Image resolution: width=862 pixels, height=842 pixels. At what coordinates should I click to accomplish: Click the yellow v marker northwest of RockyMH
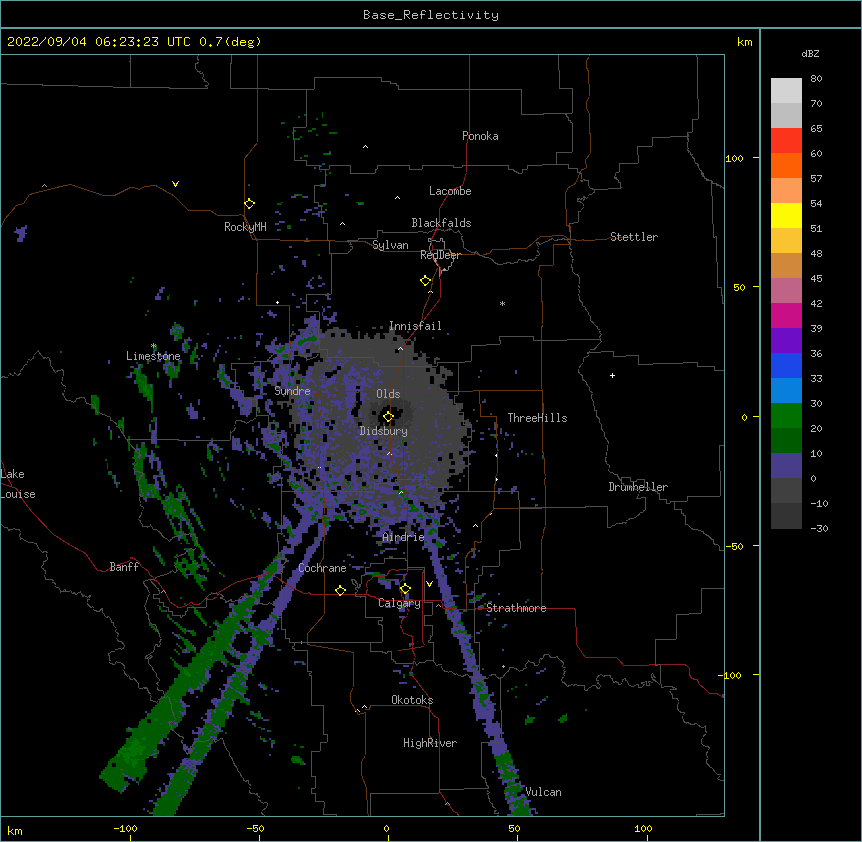(175, 184)
